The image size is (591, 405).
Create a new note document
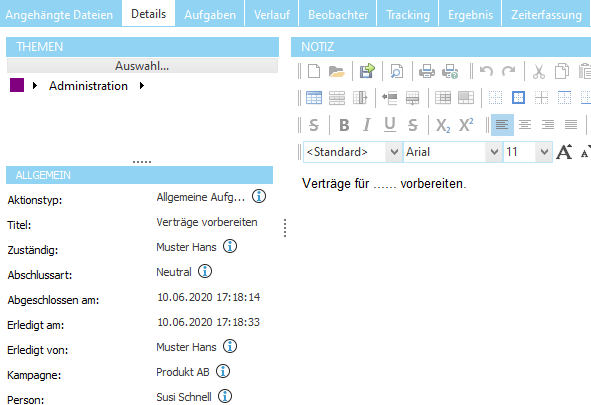pos(314,71)
